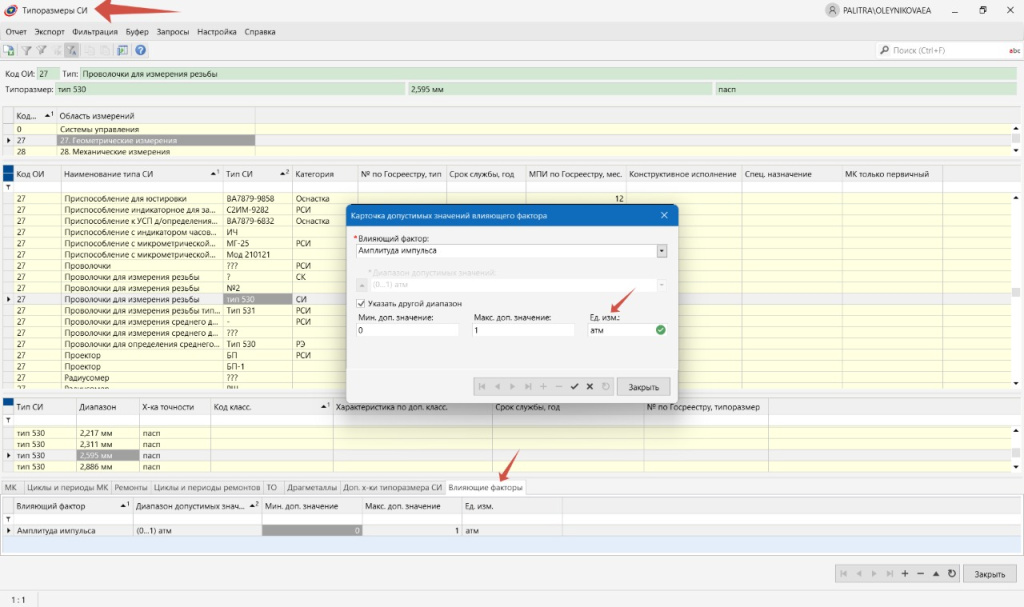
Task: Click first-record icon in bottom navigator
Action: point(843,574)
